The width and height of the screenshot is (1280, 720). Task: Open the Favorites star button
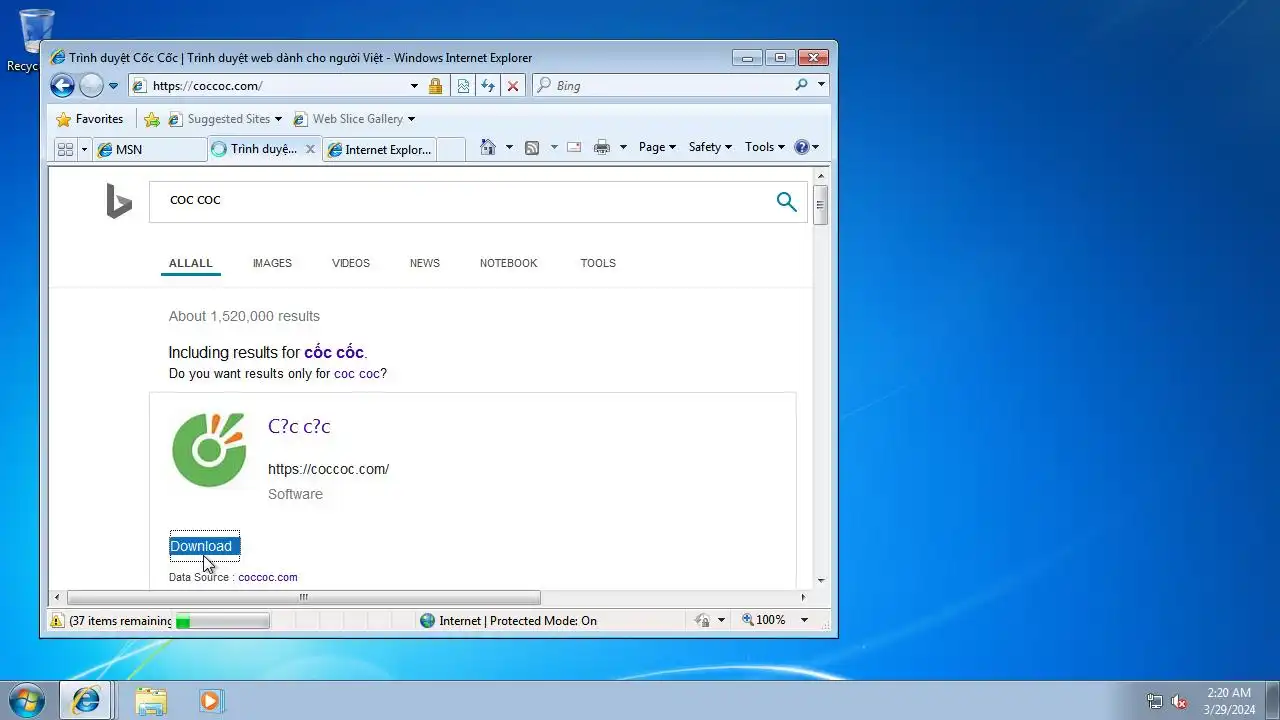tap(89, 119)
